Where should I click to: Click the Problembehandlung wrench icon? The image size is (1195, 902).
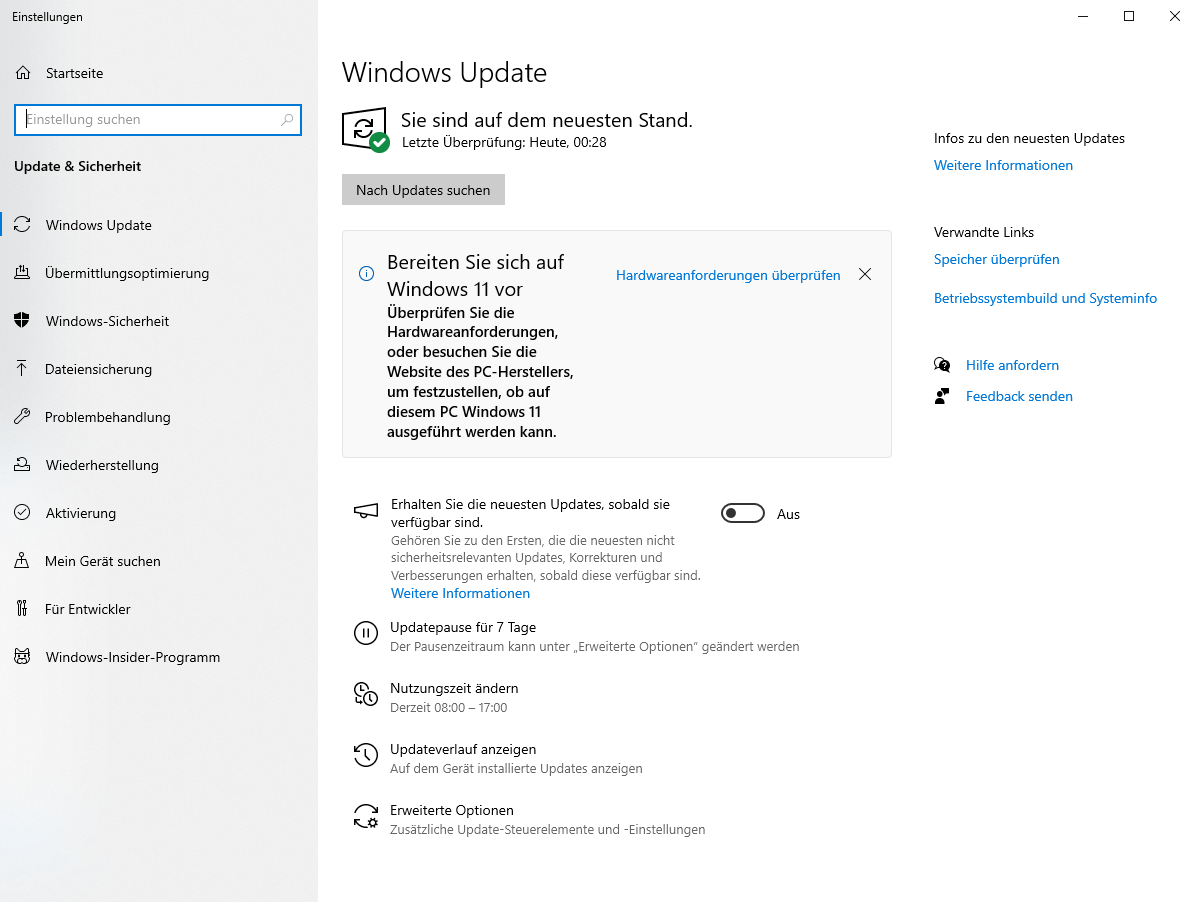click(x=22, y=417)
